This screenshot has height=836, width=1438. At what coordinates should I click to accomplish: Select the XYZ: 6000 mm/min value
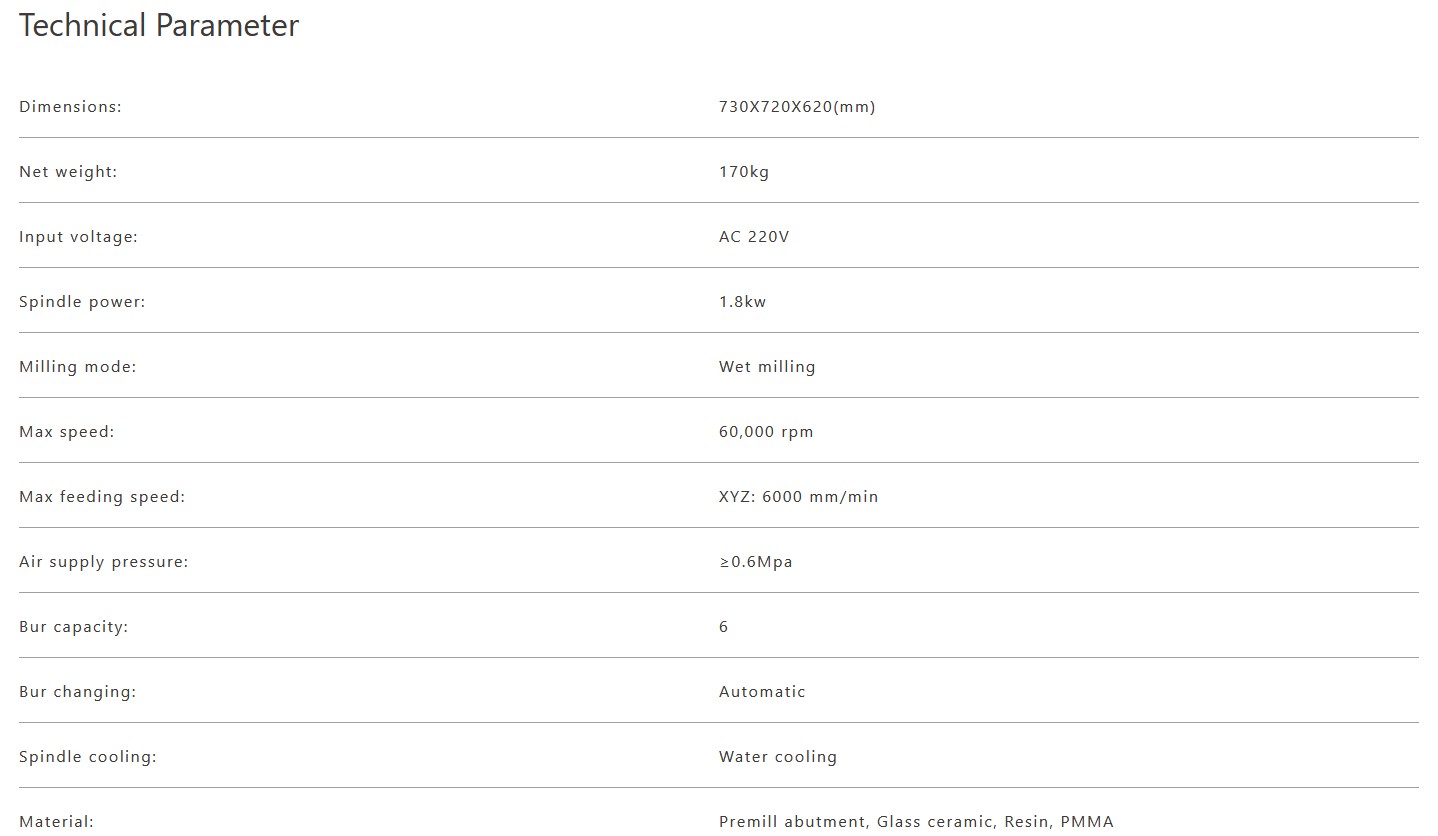coord(798,497)
